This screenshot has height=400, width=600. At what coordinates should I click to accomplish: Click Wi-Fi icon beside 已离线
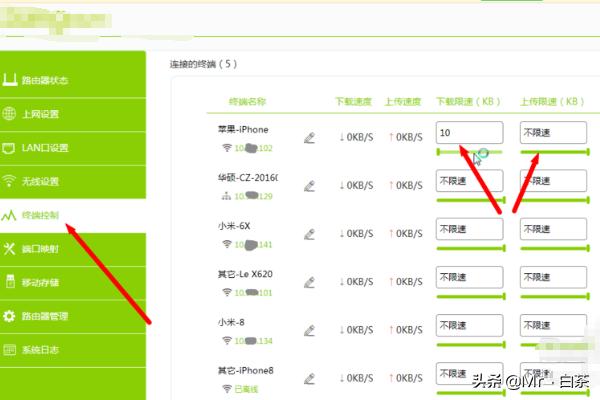(227, 389)
